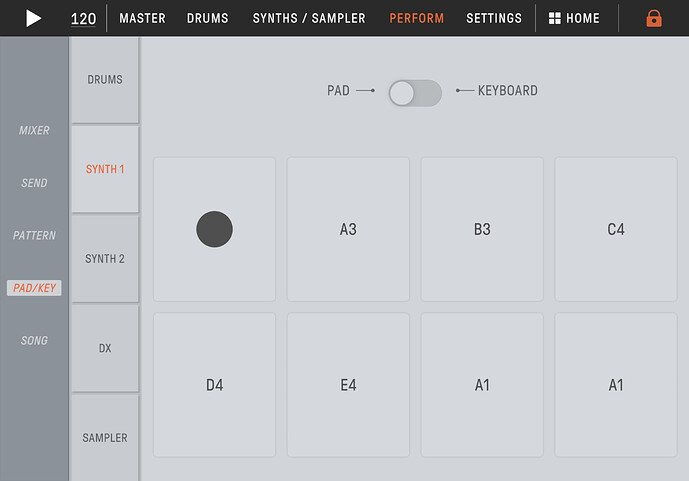689x481 pixels.
Task: Tap the C4 pad
Action: [x=616, y=229]
